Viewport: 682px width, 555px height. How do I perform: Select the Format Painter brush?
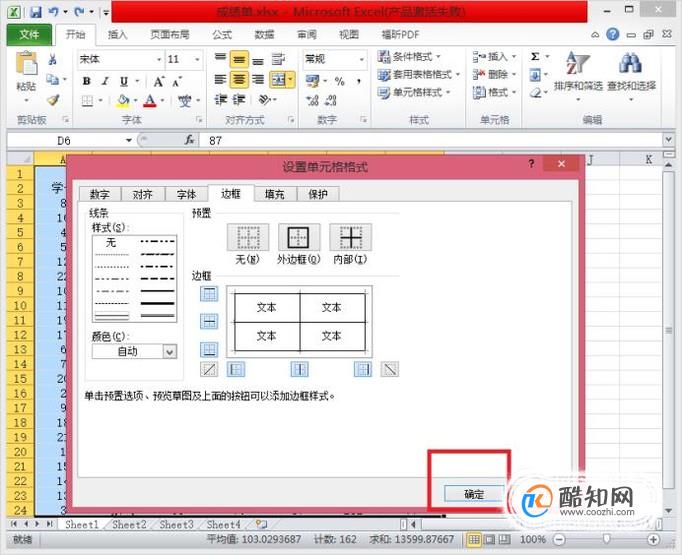pyautogui.click(x=53, y=100)
